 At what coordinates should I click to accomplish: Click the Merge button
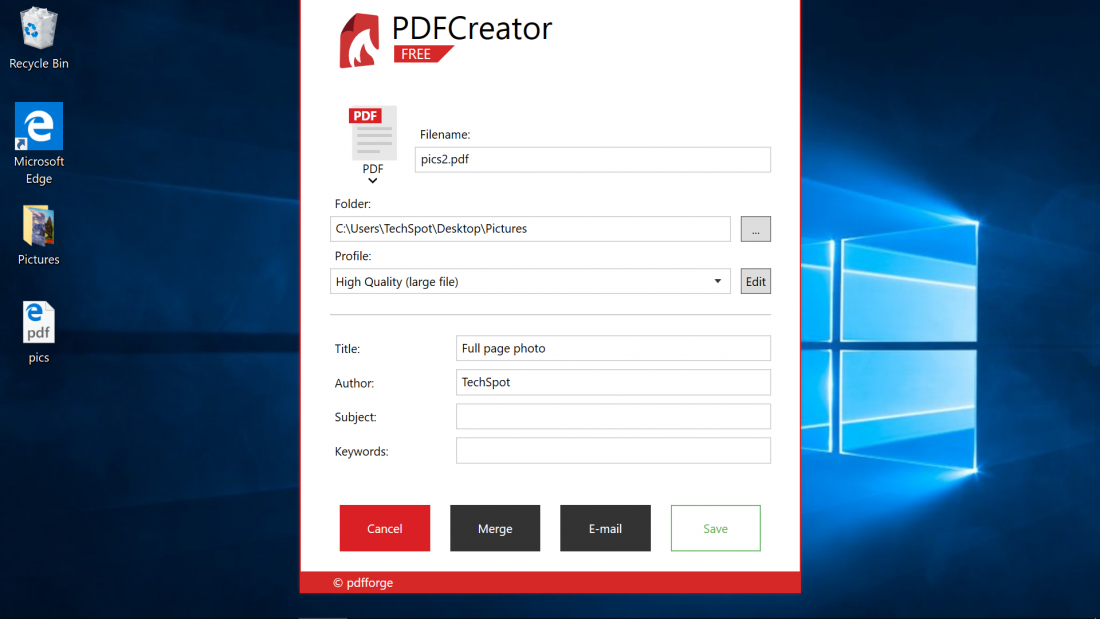[495, 528]
